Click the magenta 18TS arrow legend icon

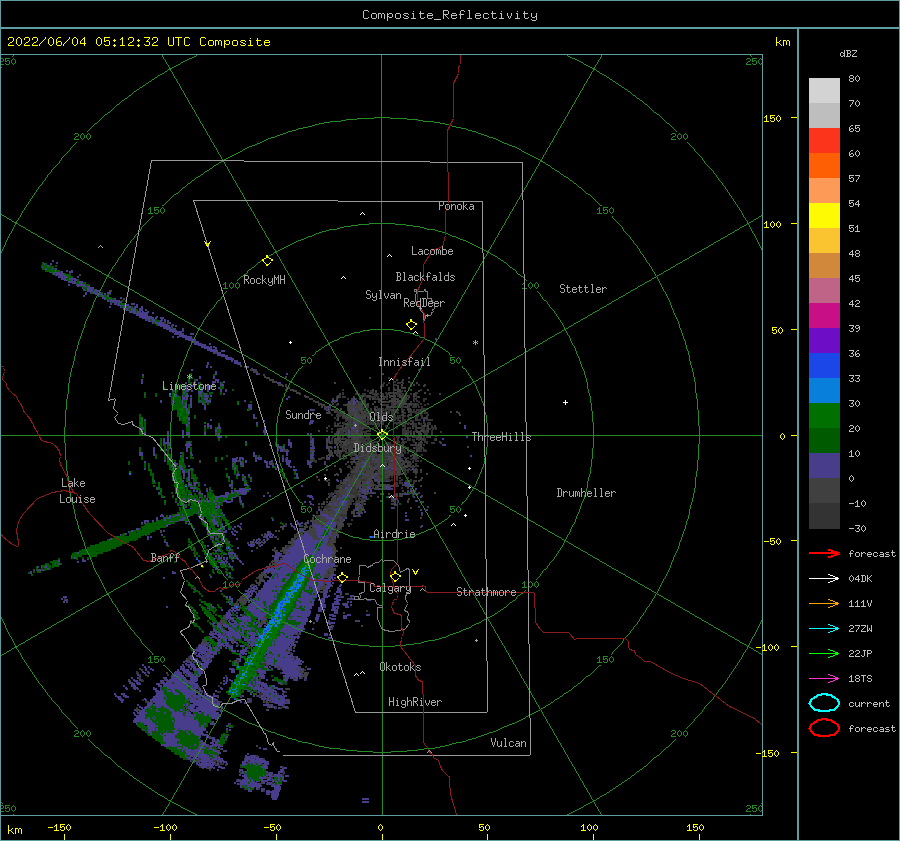tap(824, 679)
